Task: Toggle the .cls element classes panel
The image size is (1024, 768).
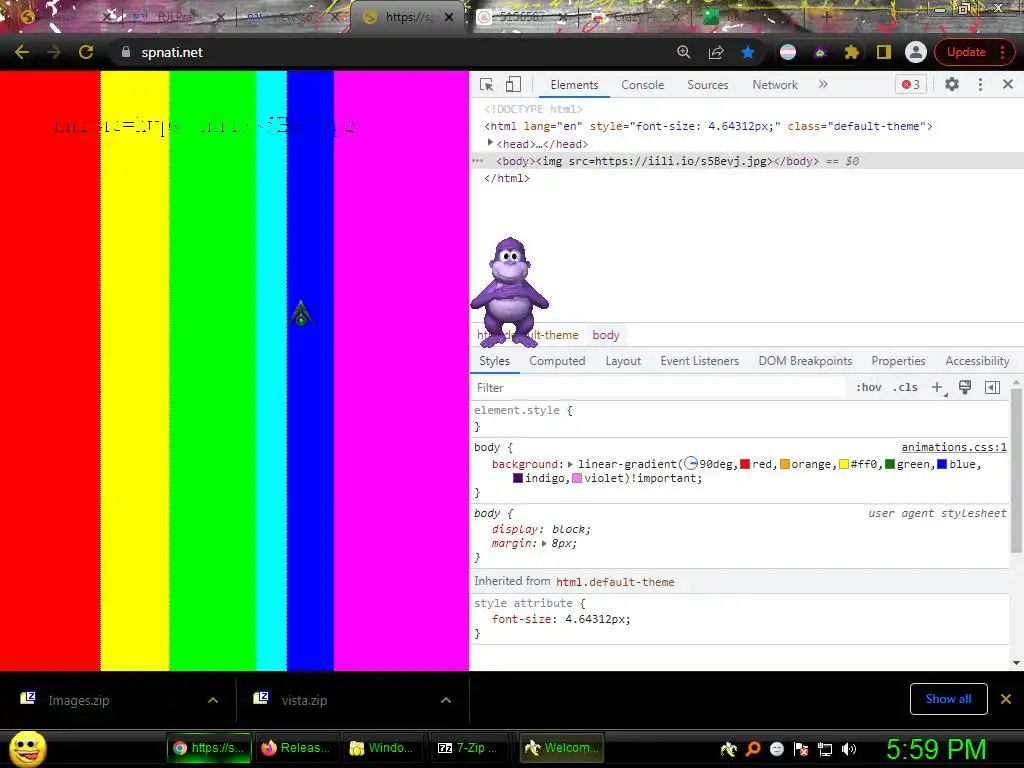Action: pos(904,387)
